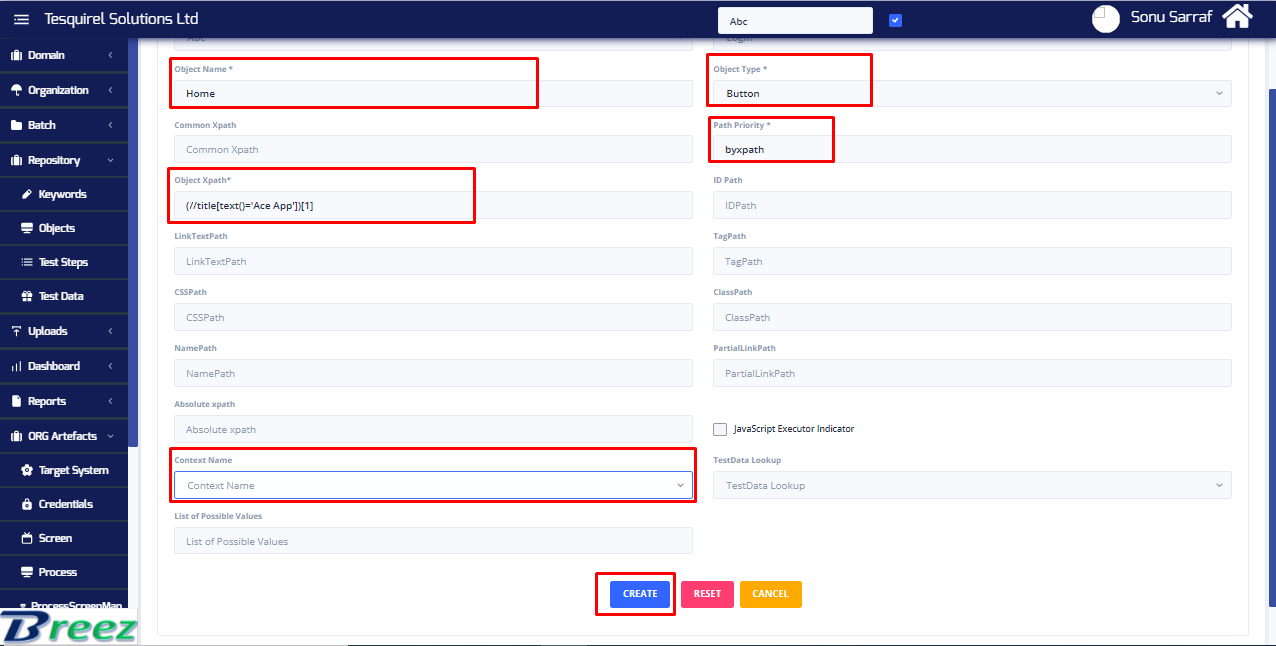Click the Path Priority field

pyautogui.click(x=972, y=149)
